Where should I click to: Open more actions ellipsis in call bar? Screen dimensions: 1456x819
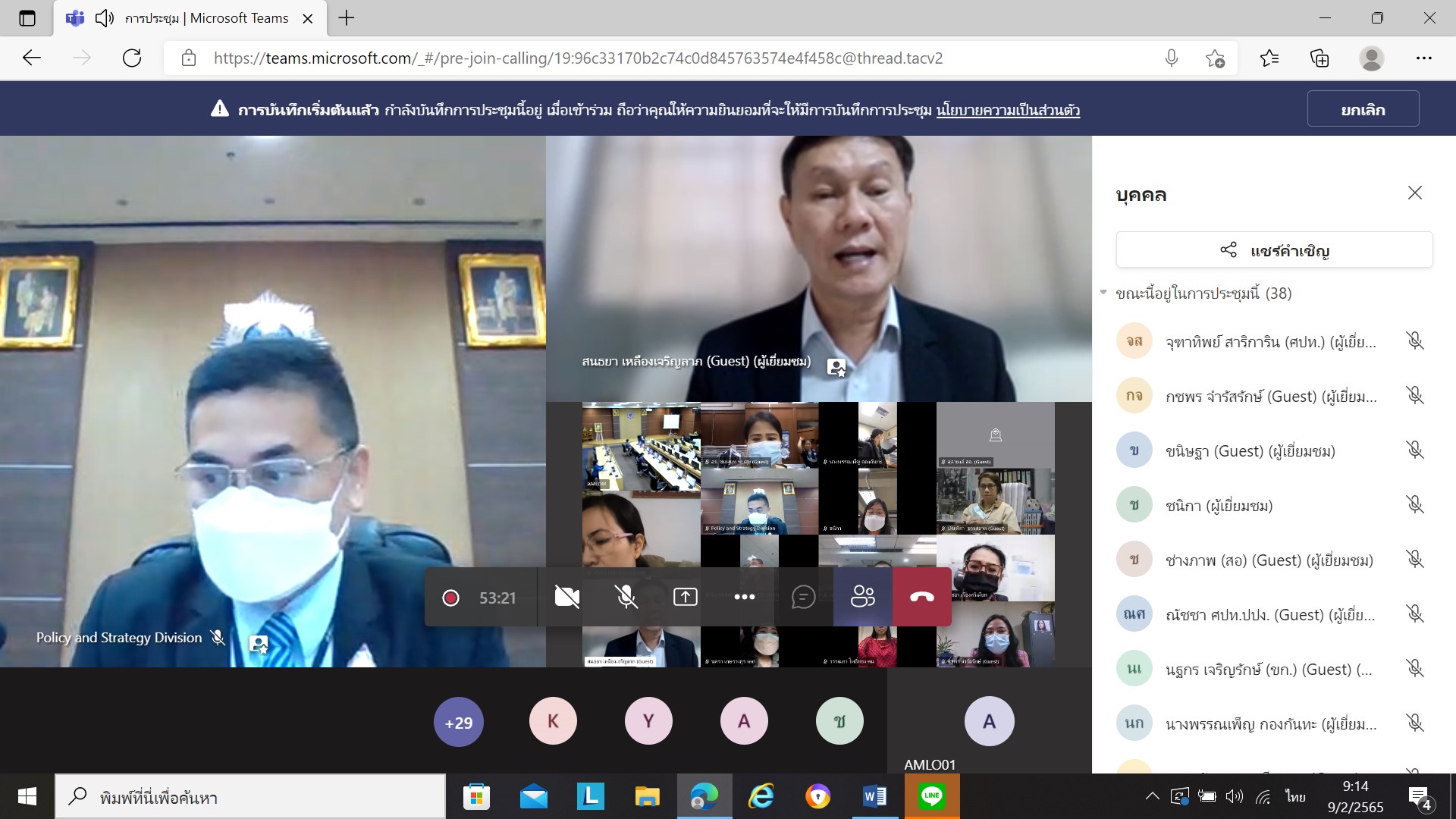(x=744, y=598)
